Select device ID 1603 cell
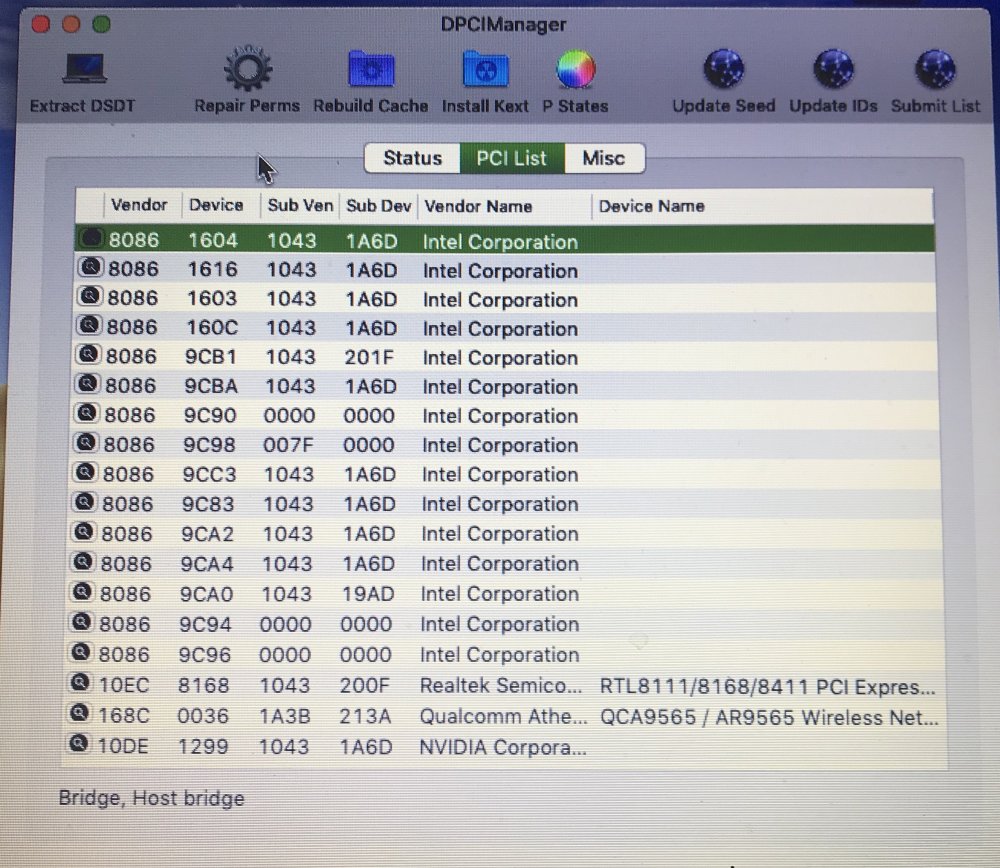This screenshot has width=1000, height=868. pyautogui.click(x=212, y=298)
